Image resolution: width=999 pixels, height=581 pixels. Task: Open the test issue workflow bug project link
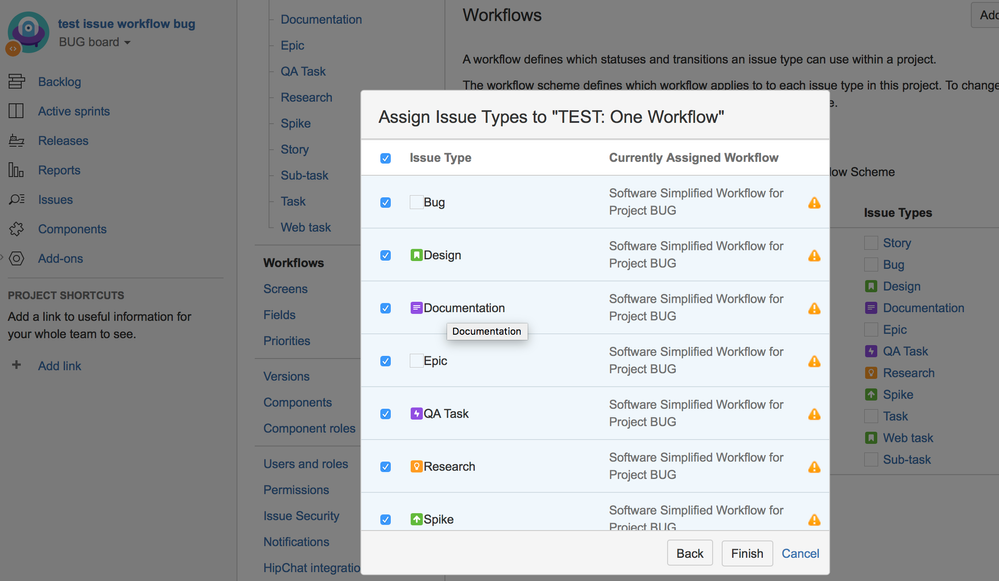127,24
